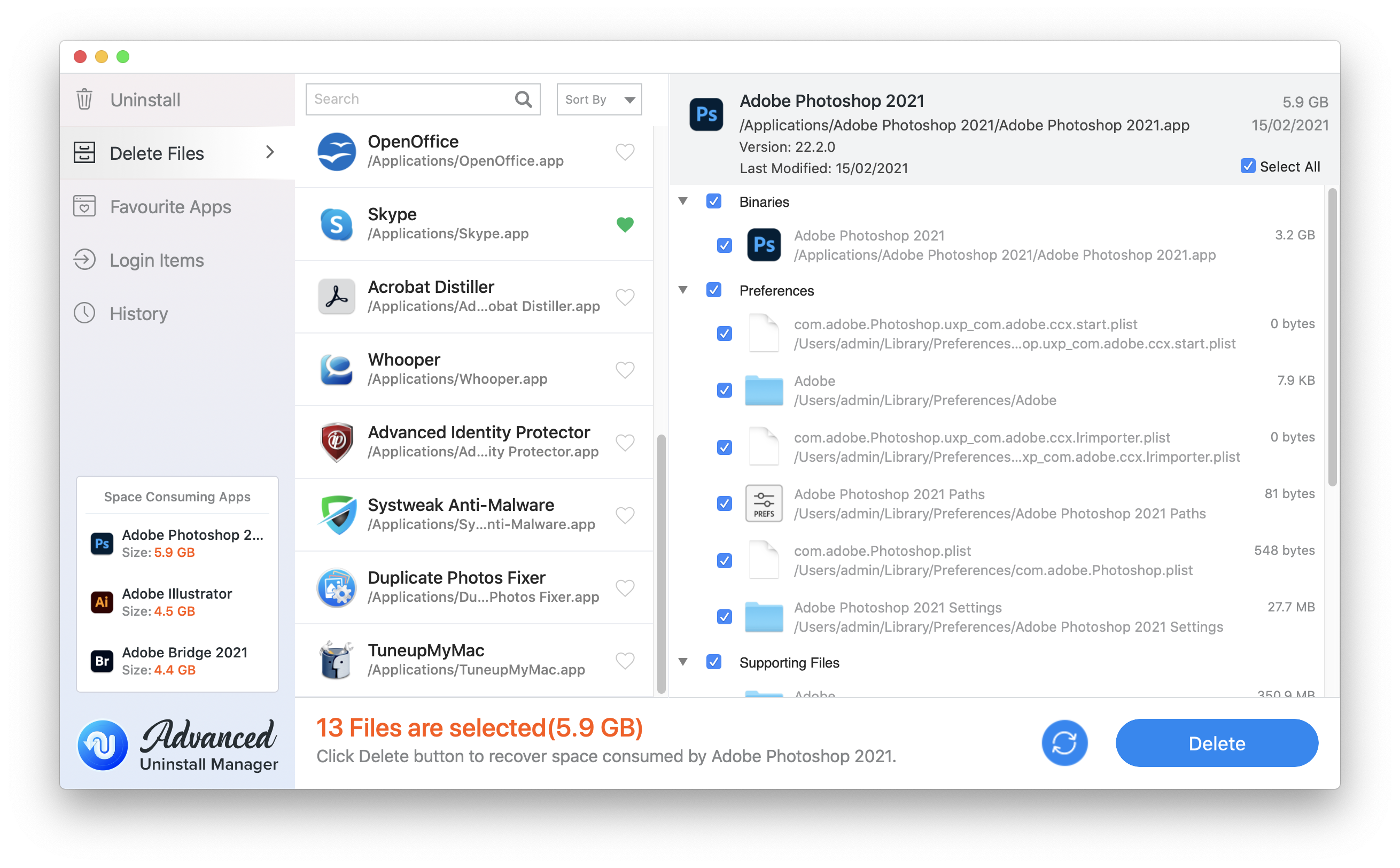
Task: Open the Sort By dropdown
Action: (x=598, y=99)
